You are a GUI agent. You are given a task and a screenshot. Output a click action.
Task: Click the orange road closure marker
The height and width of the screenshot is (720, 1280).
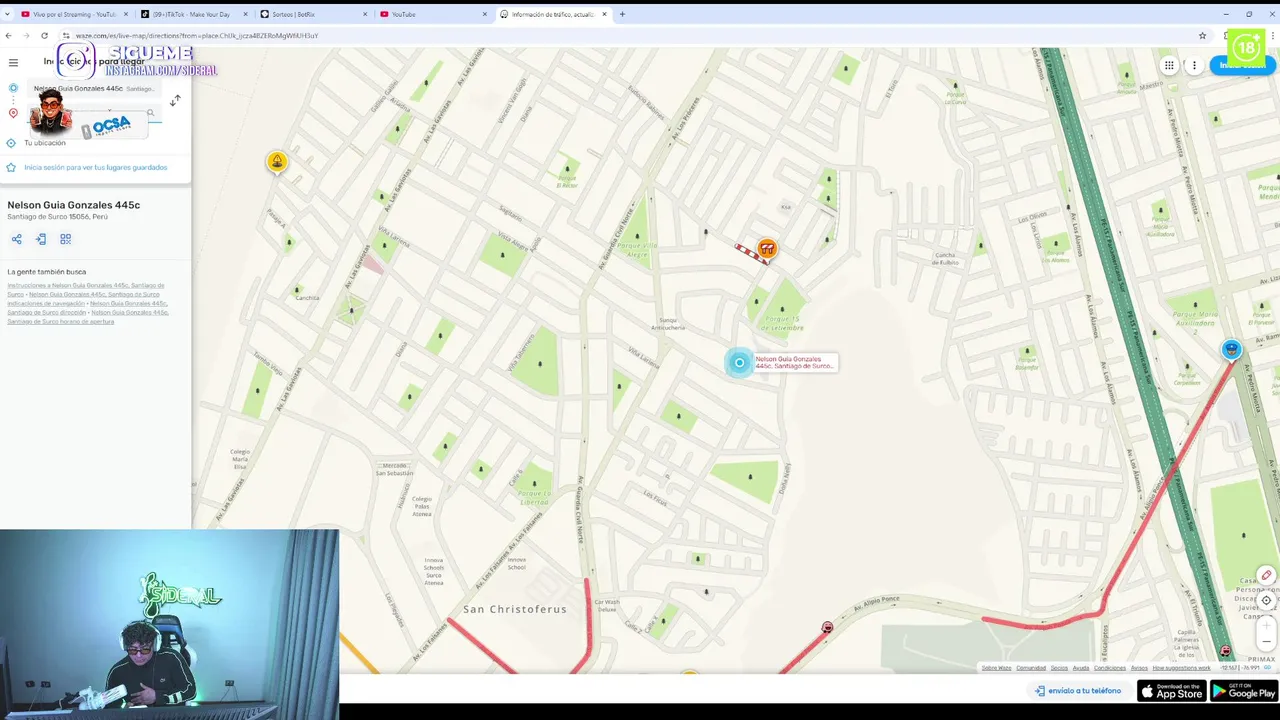point(766,248)
